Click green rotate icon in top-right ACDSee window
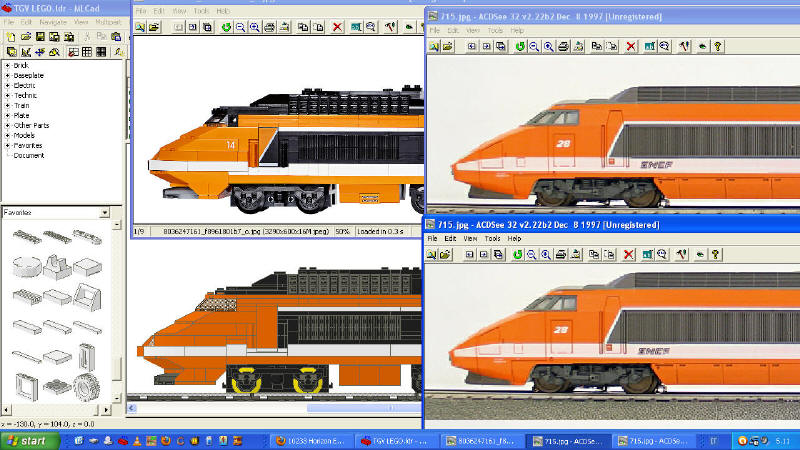The width and height of the screenshot is (800, 450). (x=520, y=46)
